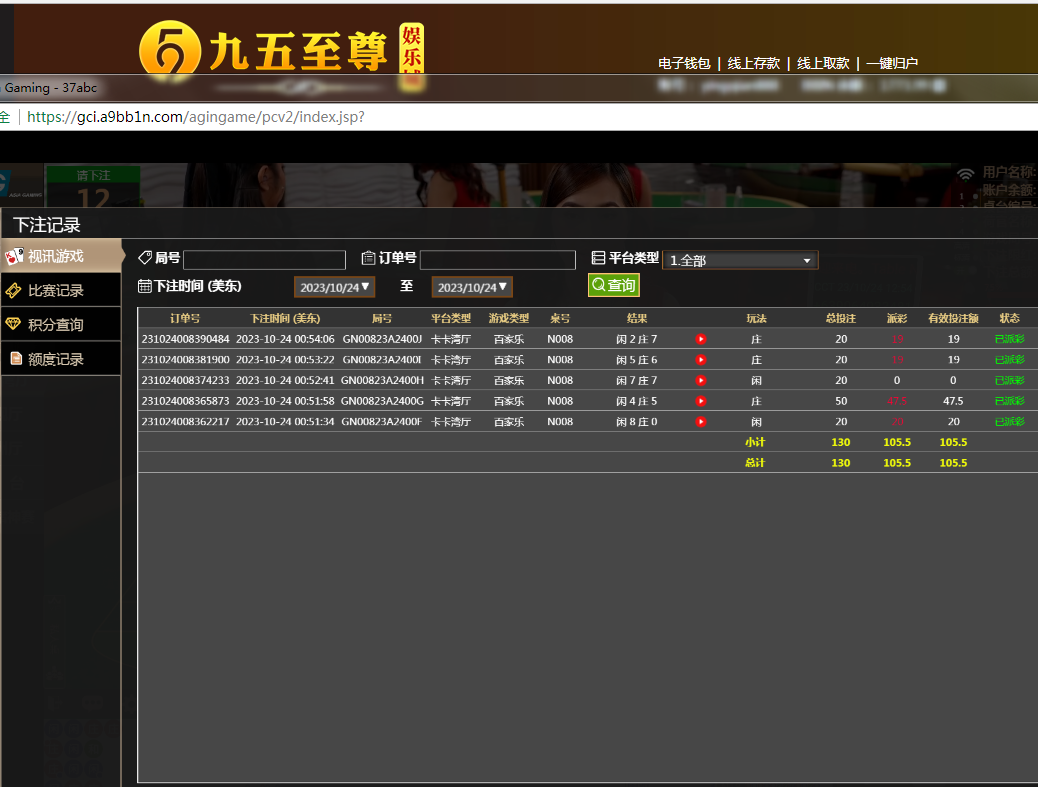Click the 订单号 input field
This screenshot has height=787, width=1038.
(x=498, y=259)
